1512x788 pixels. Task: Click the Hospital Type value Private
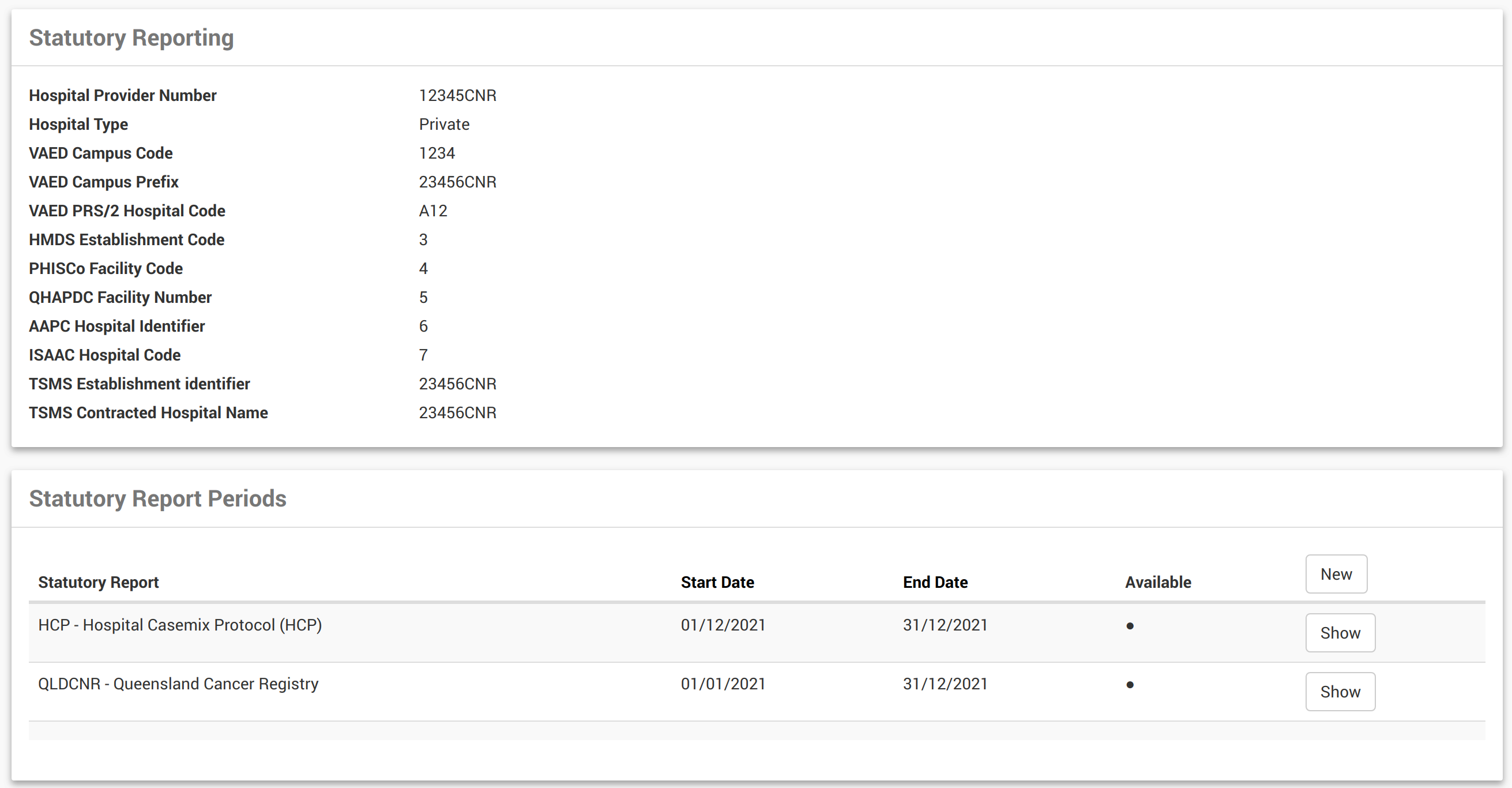(x=444, y=124)
